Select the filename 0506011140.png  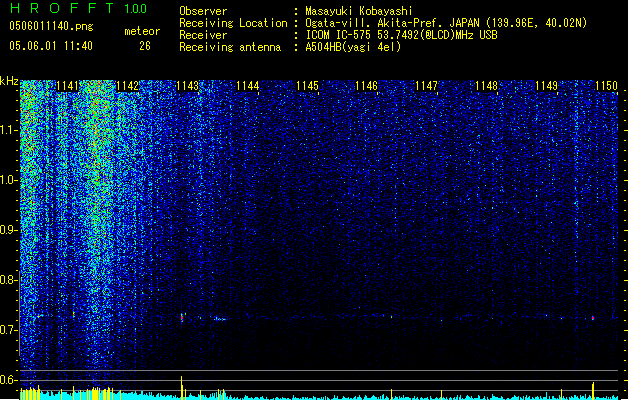(x=51, y=26)
